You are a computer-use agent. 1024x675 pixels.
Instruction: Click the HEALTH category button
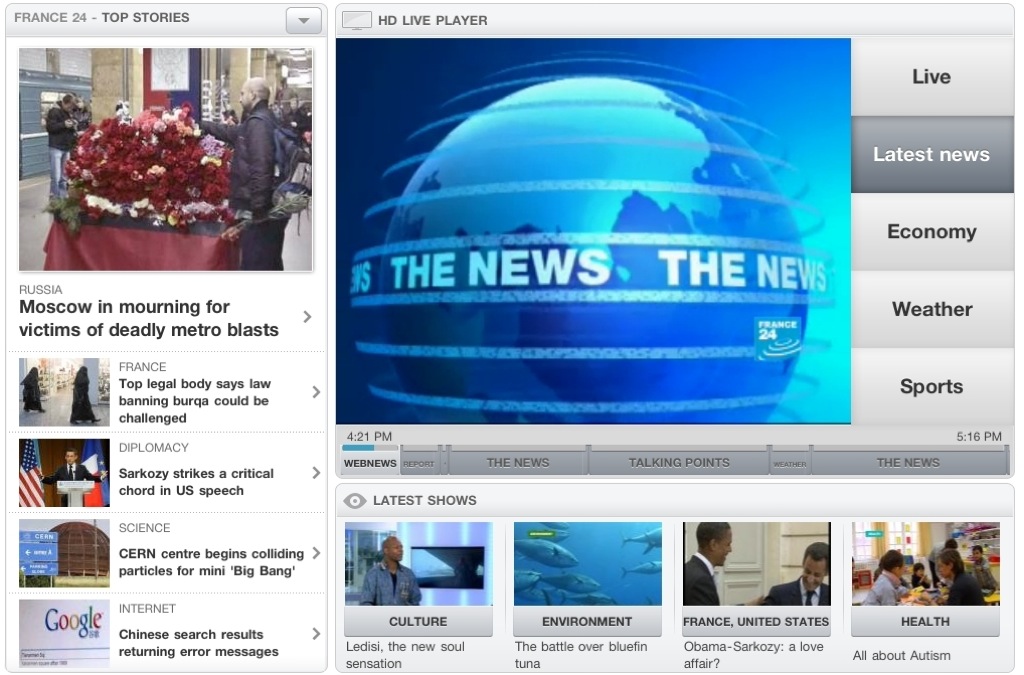[925, 621]
